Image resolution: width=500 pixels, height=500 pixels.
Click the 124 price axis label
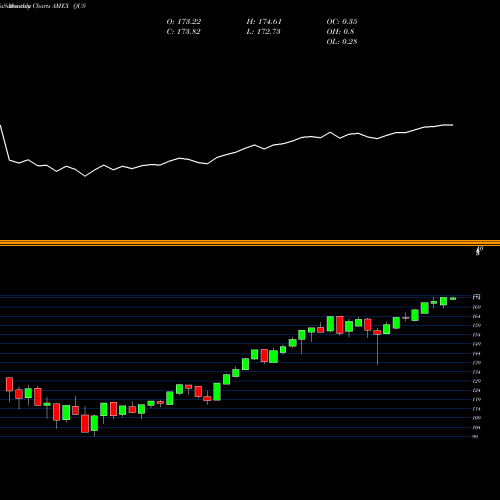tap(477, 390)
